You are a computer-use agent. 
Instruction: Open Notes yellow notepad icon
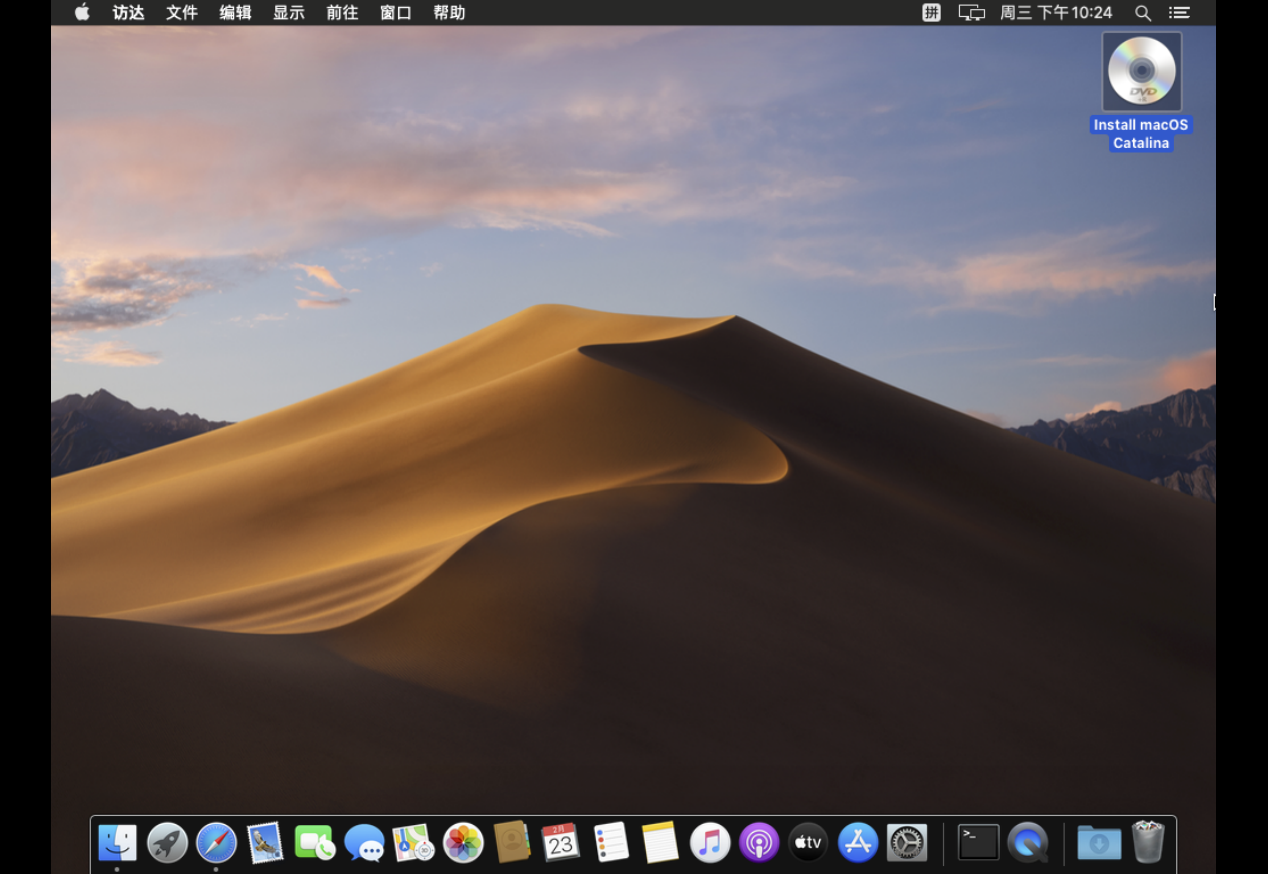[x=660, y=843]
